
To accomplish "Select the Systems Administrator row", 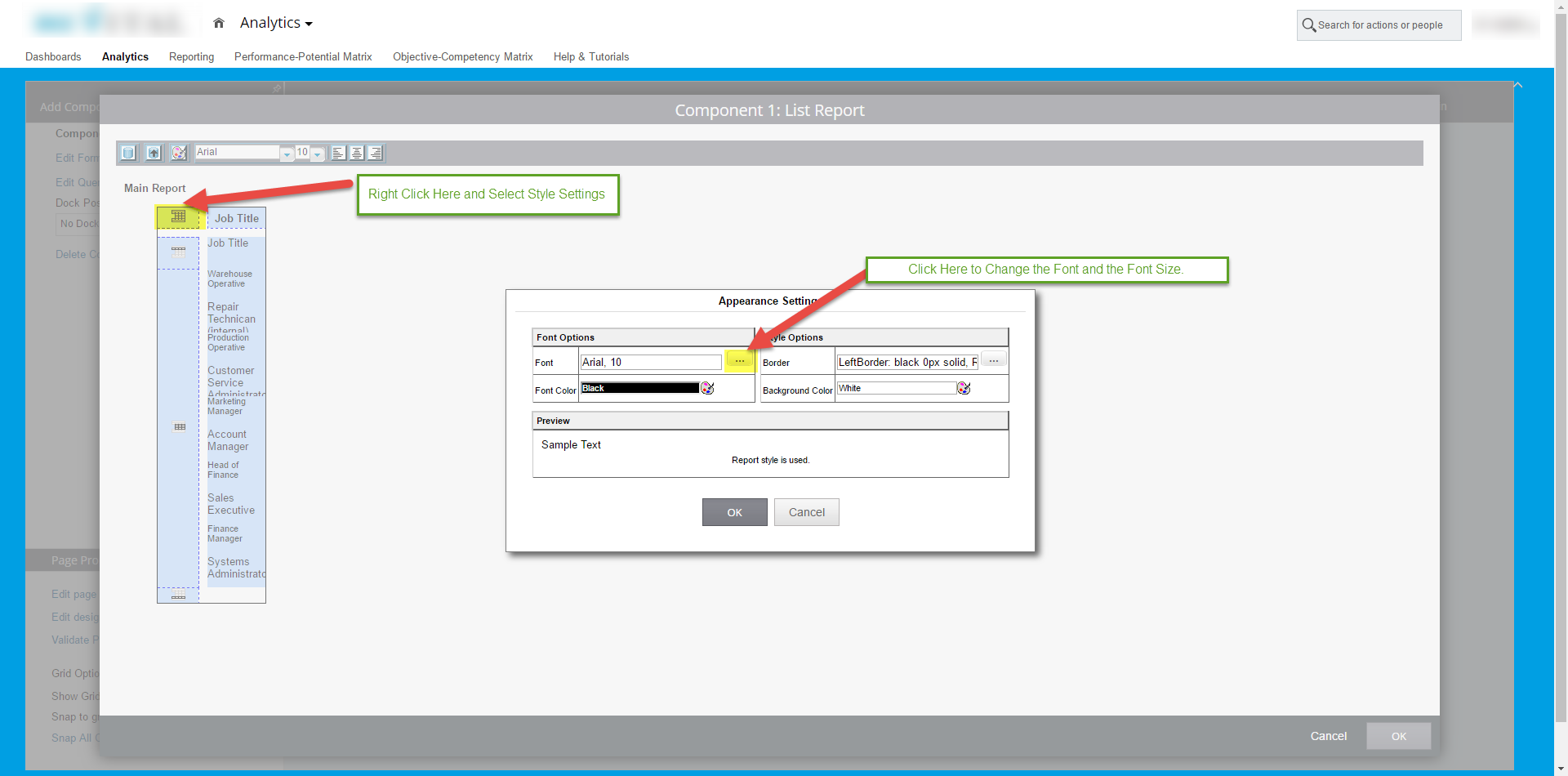I will (x=236, y=568).
